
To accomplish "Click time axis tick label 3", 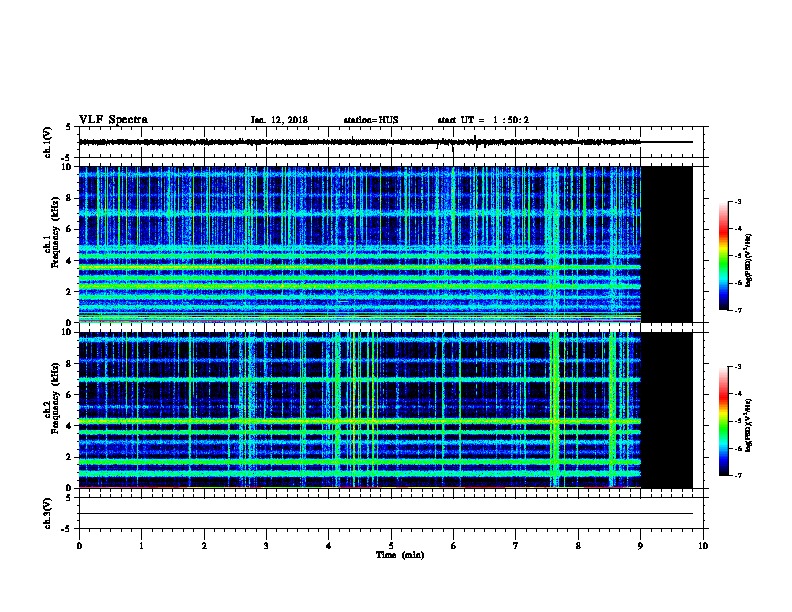I will (266, 545).
